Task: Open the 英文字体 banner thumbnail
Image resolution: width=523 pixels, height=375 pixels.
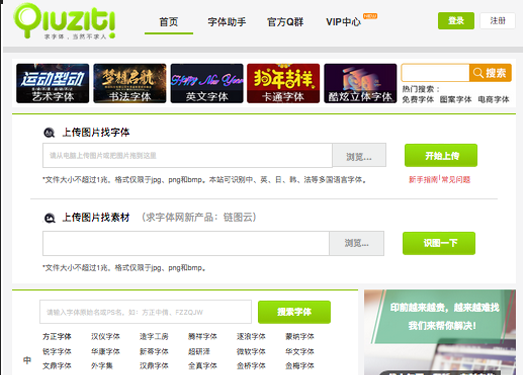Action: (207, 83)
